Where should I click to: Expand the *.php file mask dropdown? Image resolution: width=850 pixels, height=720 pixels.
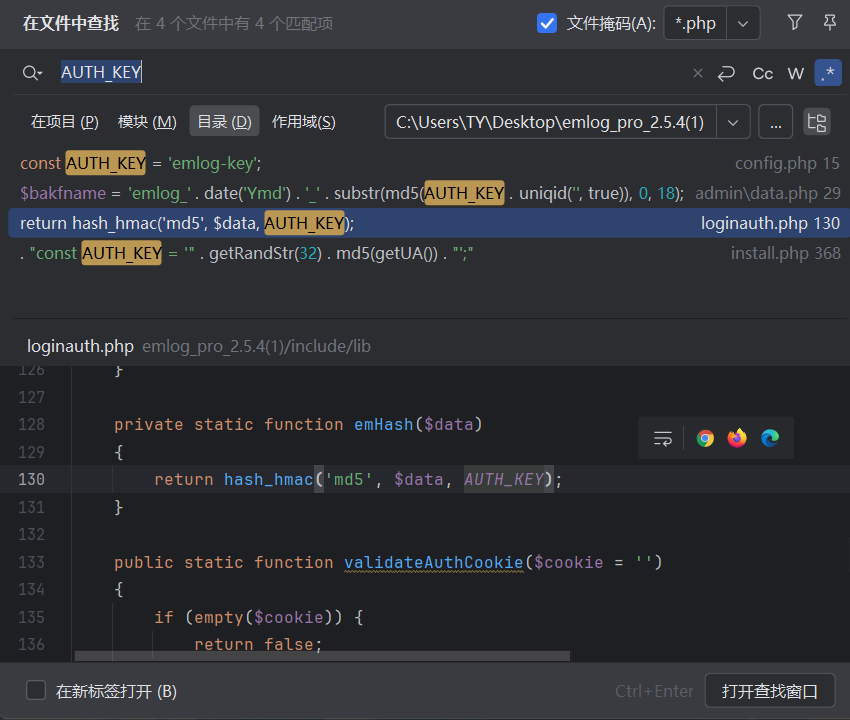tap(743, 23)
